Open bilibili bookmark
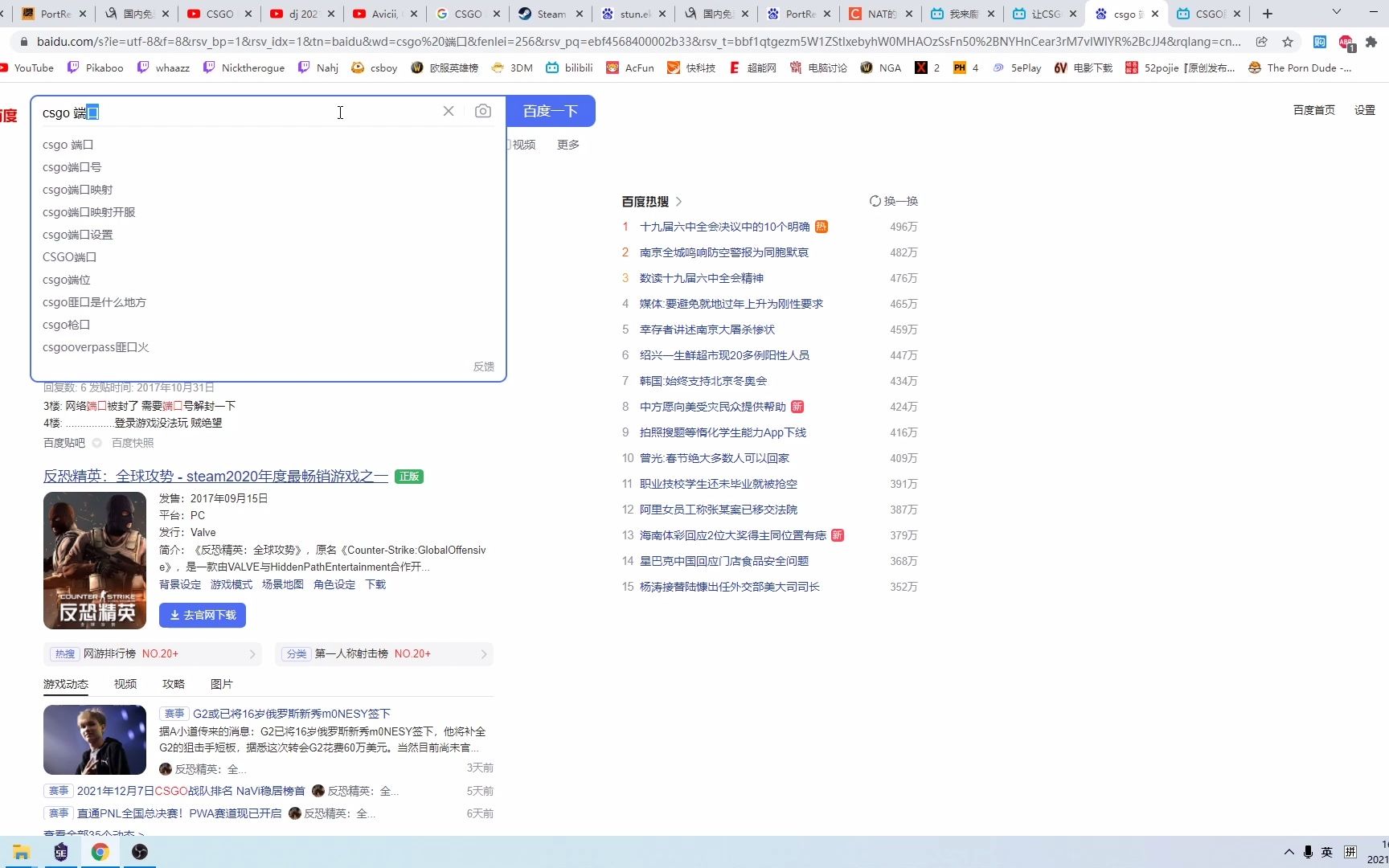The width and height of the screenshot is (1389, 868). pyautogui.click(x=570, y=68)
